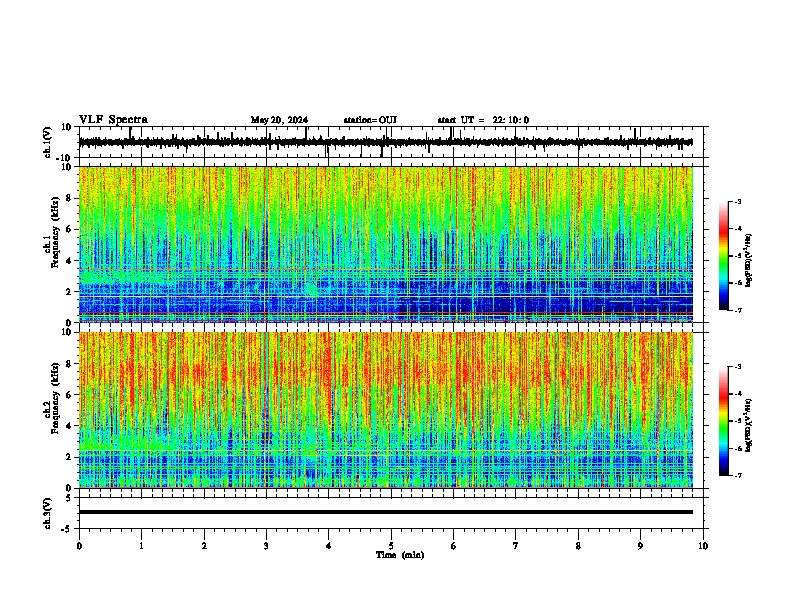Click the ch.2 'Frequency (kHz)' axis label

coord(56,398)
